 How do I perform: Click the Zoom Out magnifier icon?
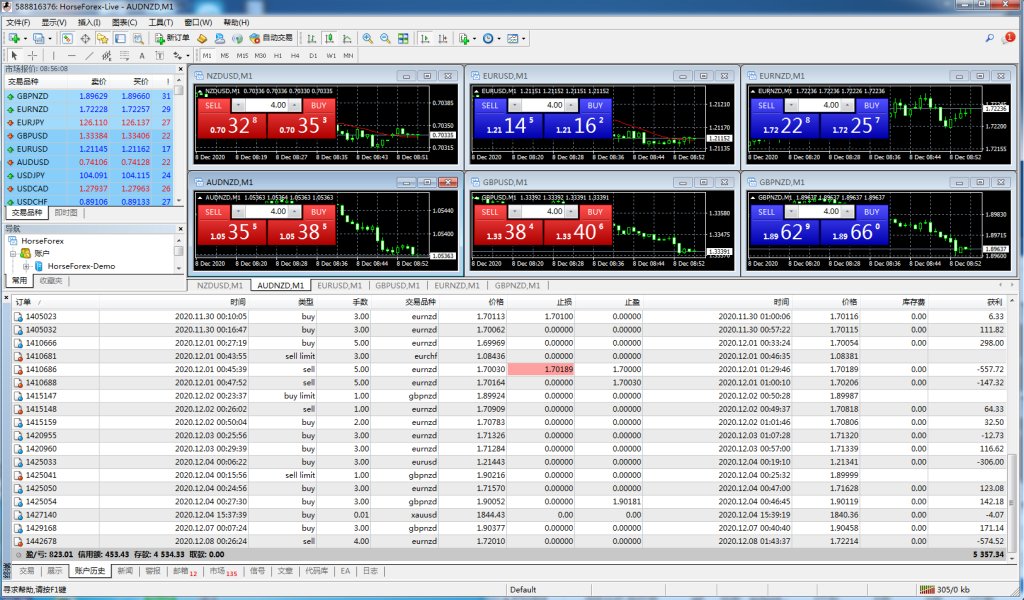(385, 39)
